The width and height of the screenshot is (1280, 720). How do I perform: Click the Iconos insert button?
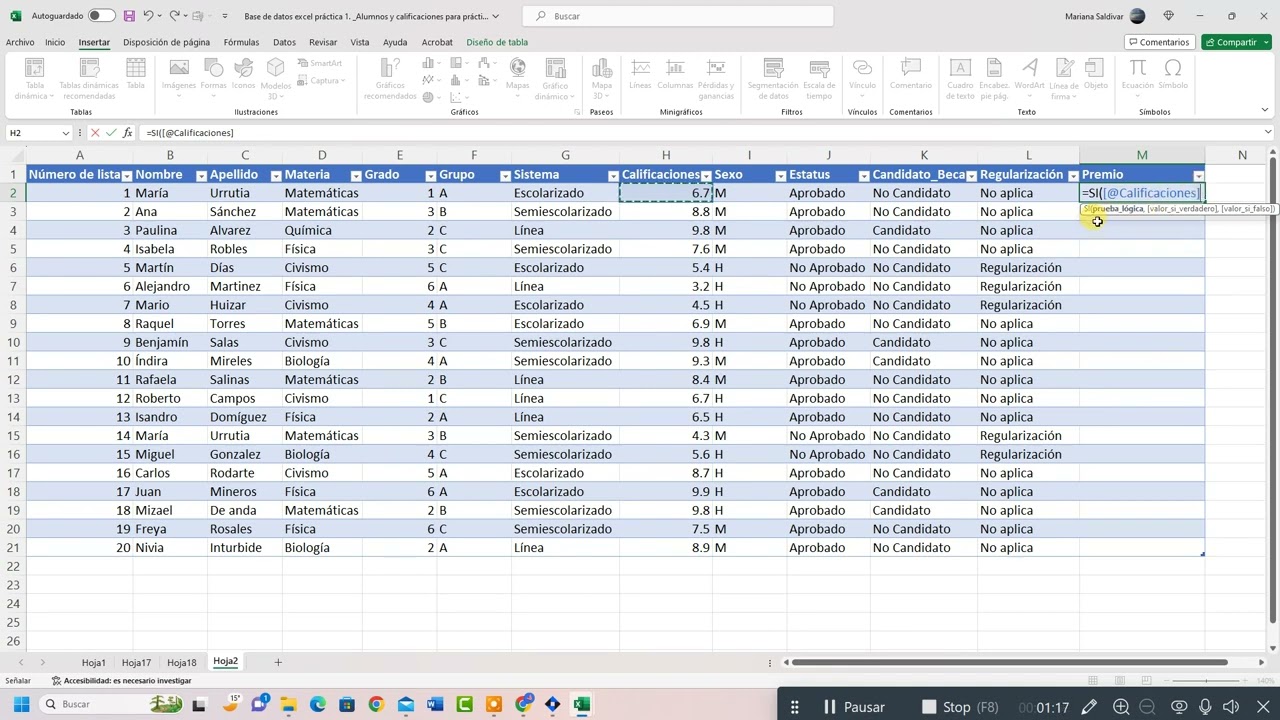coord(243,74)
